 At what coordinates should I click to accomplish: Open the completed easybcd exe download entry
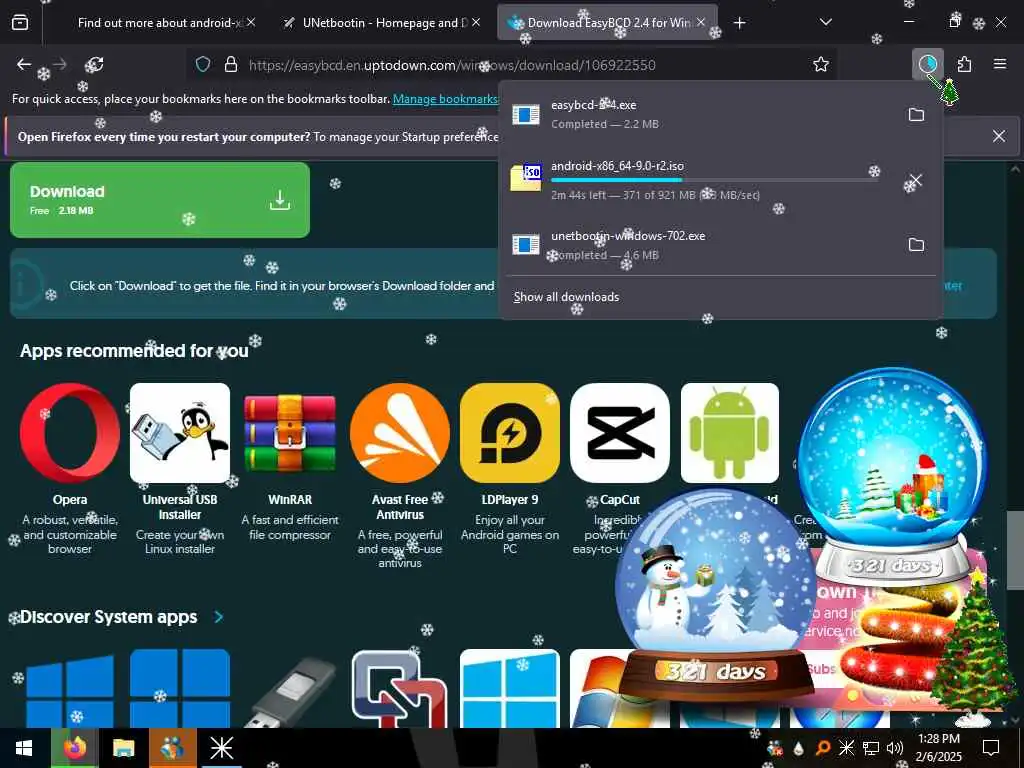[x=704, y=114]
